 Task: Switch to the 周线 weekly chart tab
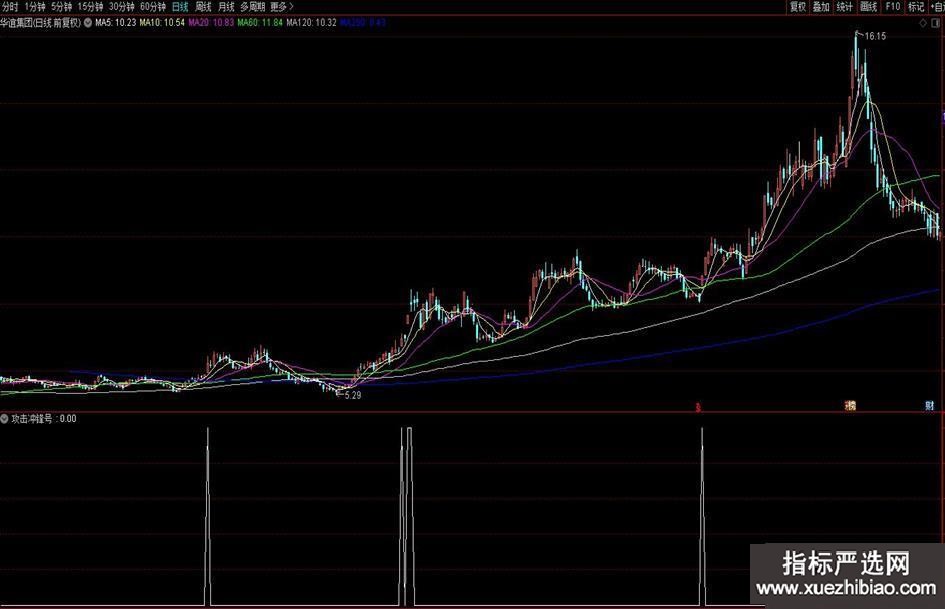[x=203, y=7]
